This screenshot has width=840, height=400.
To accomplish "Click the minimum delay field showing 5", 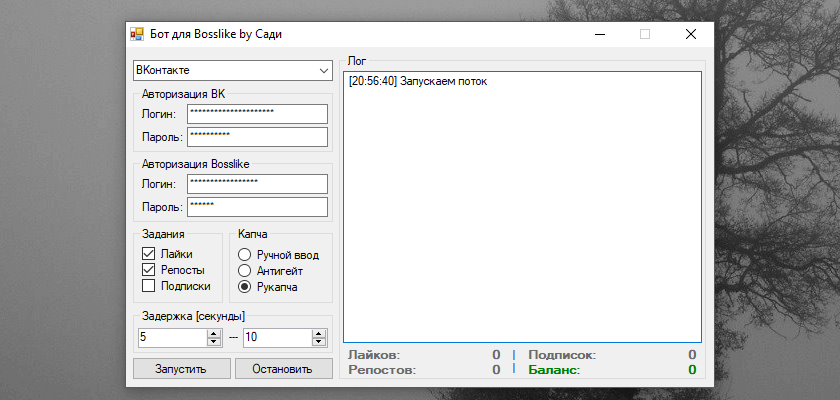I will (172, 338).
